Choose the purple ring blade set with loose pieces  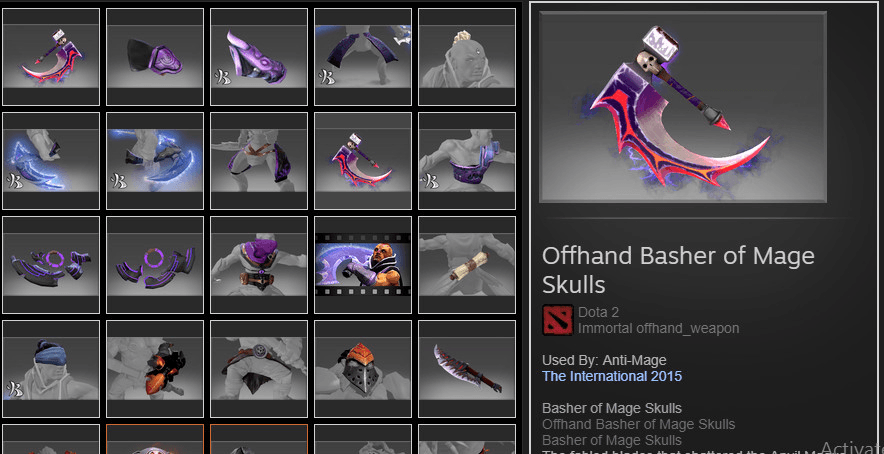51,265
